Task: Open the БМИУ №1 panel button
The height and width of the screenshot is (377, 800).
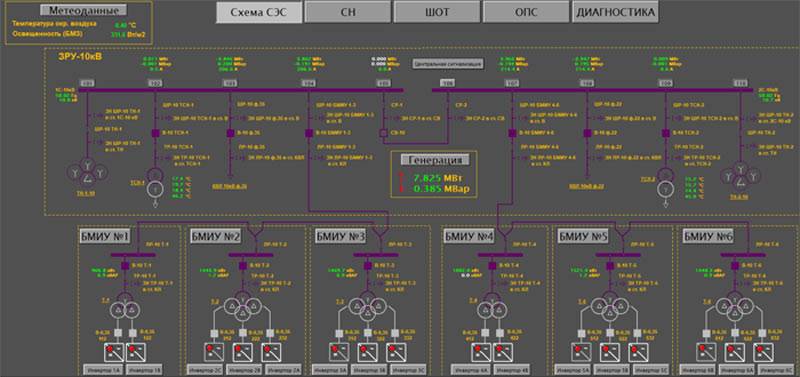Action: point(105,236)
